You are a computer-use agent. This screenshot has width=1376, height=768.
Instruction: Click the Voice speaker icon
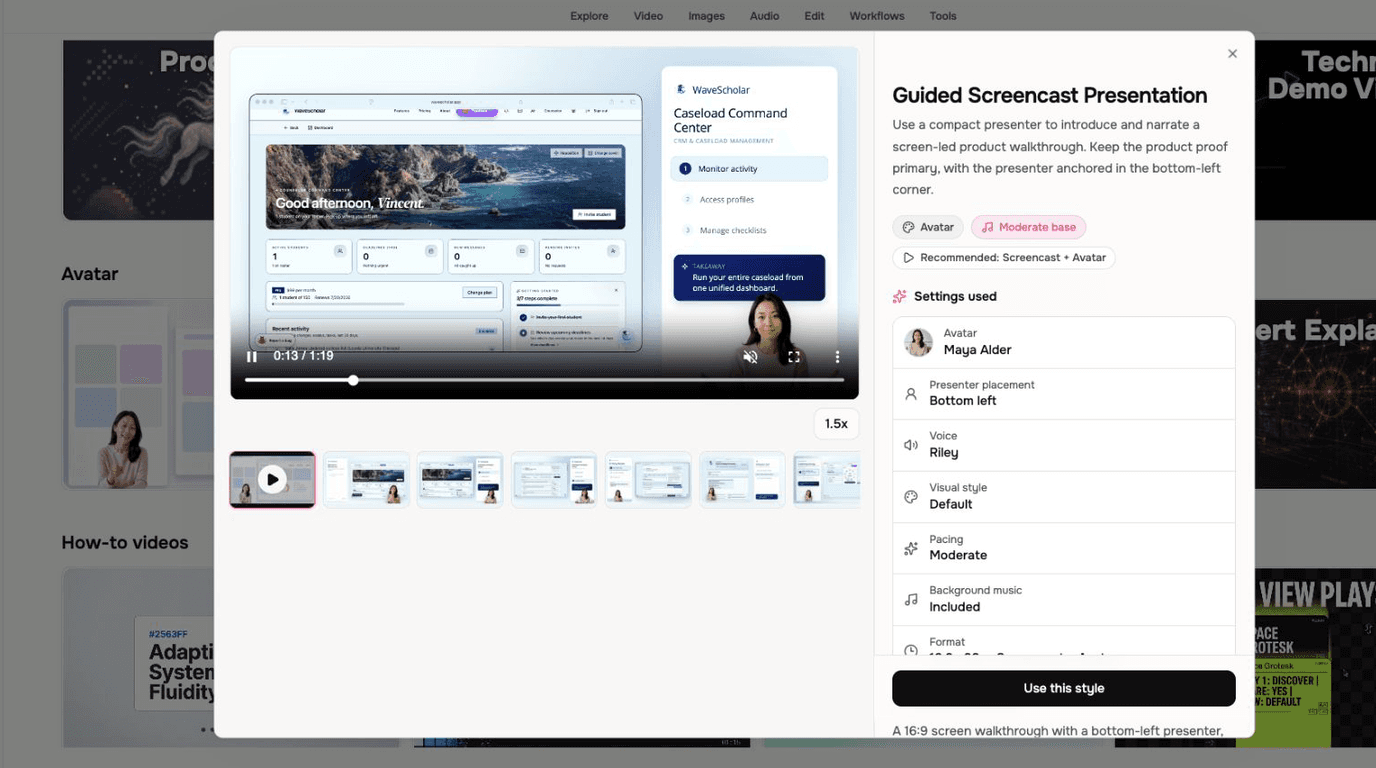pos(911,445)
